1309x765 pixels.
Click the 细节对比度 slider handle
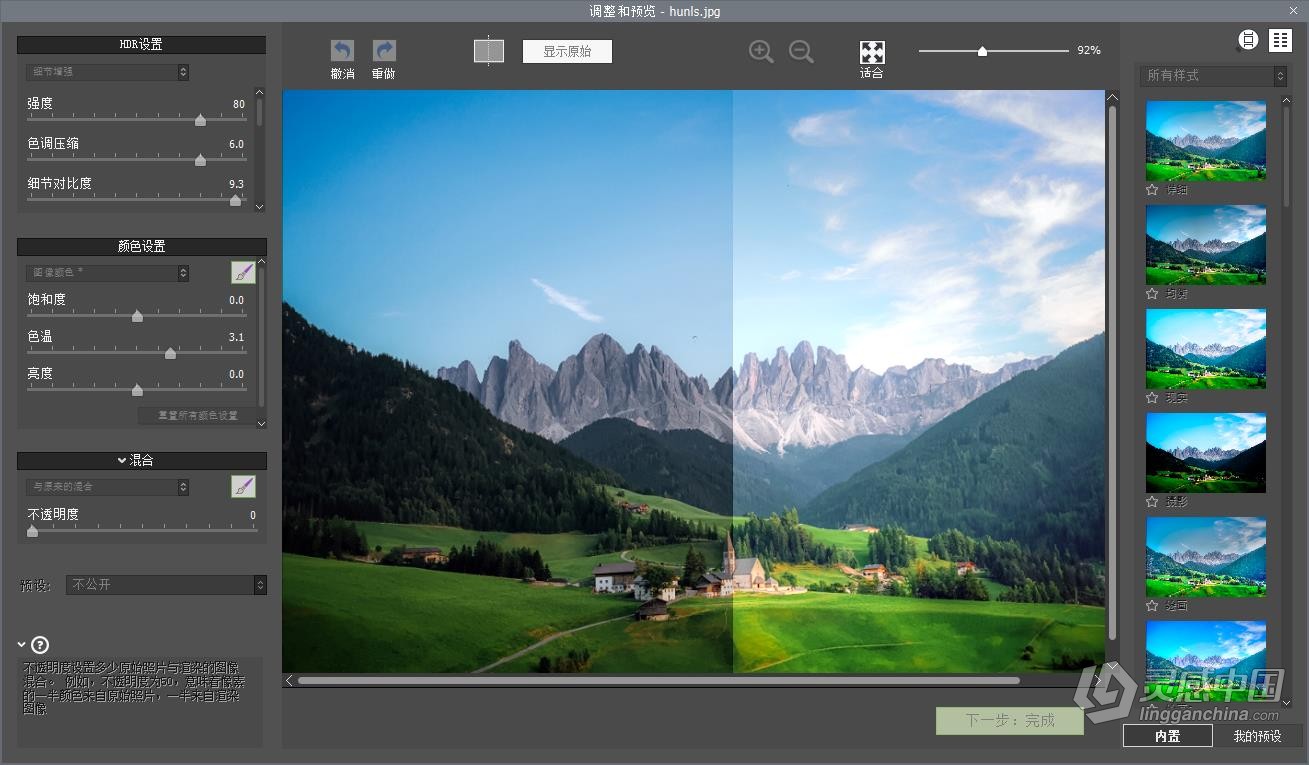(236, 200)
